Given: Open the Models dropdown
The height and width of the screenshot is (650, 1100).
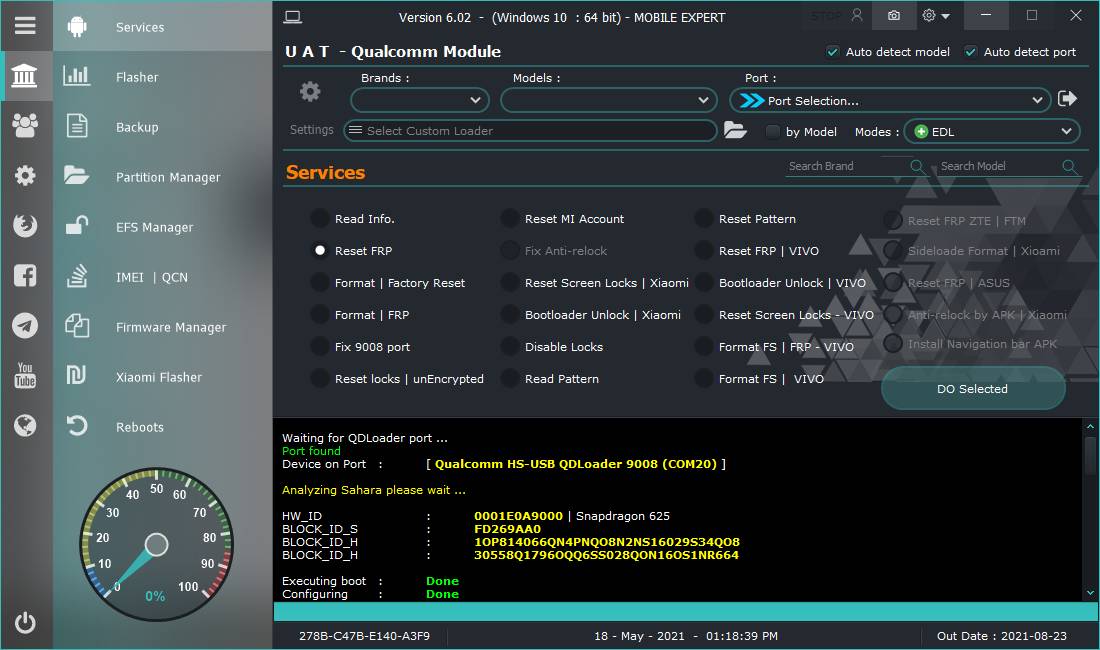Looking at the screenshot, I should tap(608, 100).
